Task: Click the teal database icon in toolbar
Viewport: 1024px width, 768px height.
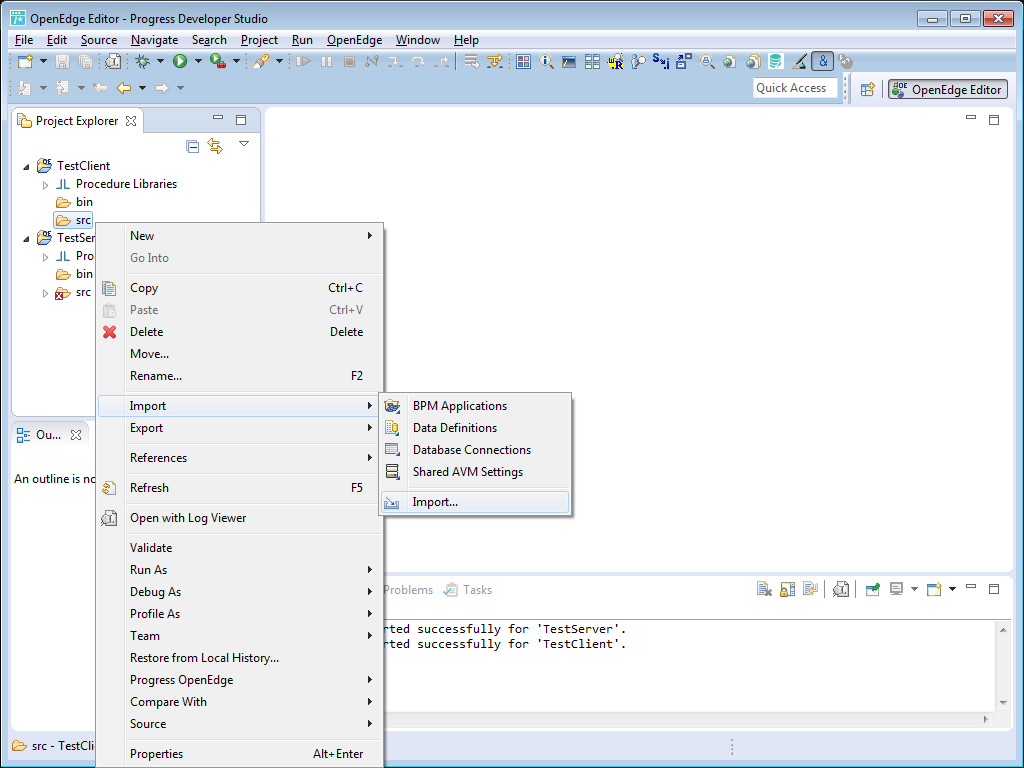Action: [x=775, y=61]
